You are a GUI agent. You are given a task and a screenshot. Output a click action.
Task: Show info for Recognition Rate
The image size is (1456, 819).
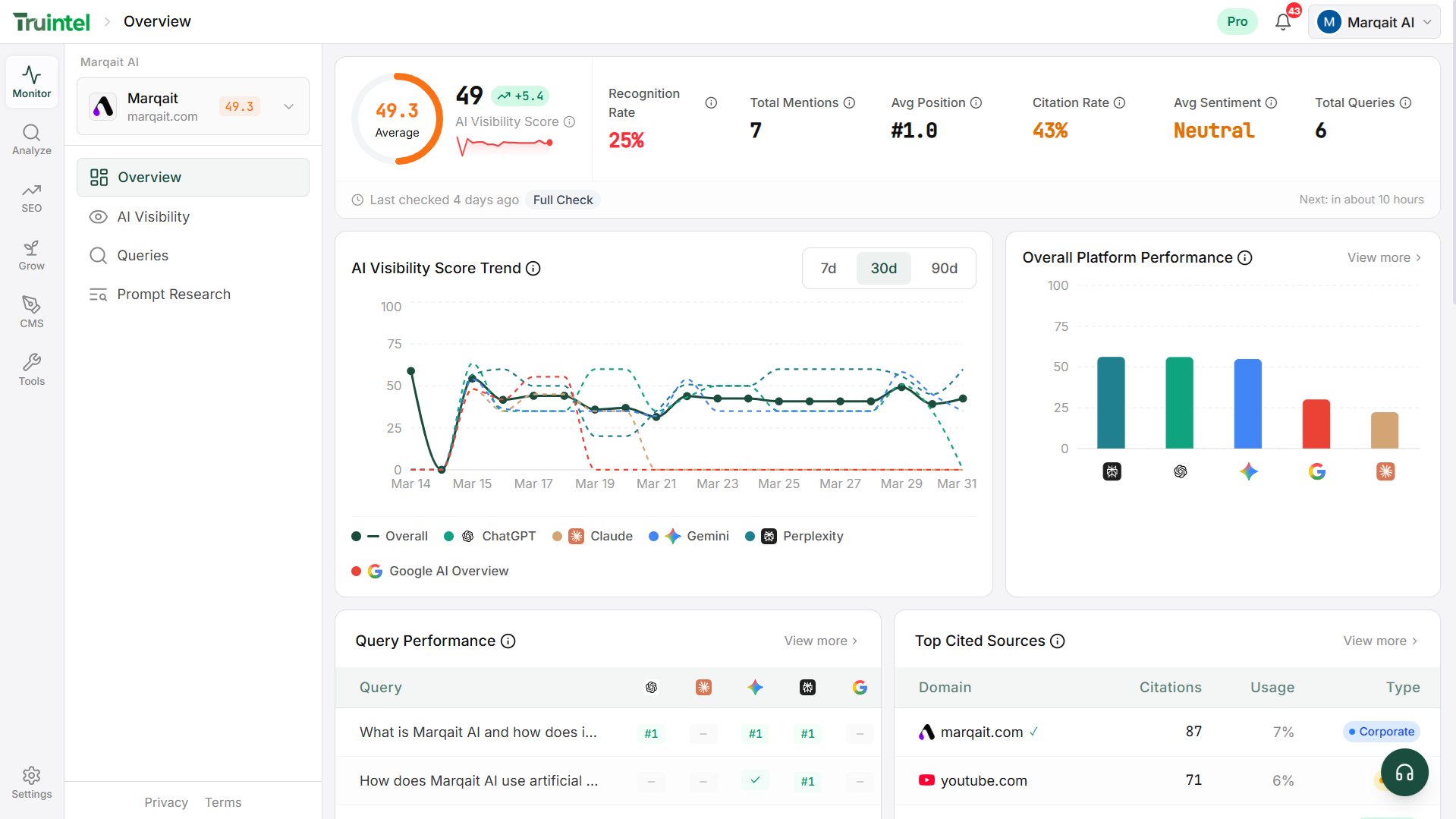(711, 103)
